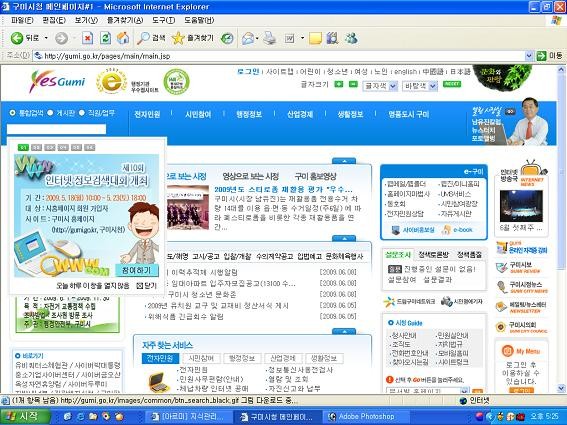Screen dimensions: 567x425
Task: Open the 글자색 dropdown
Action: click(x=380, y=86)
